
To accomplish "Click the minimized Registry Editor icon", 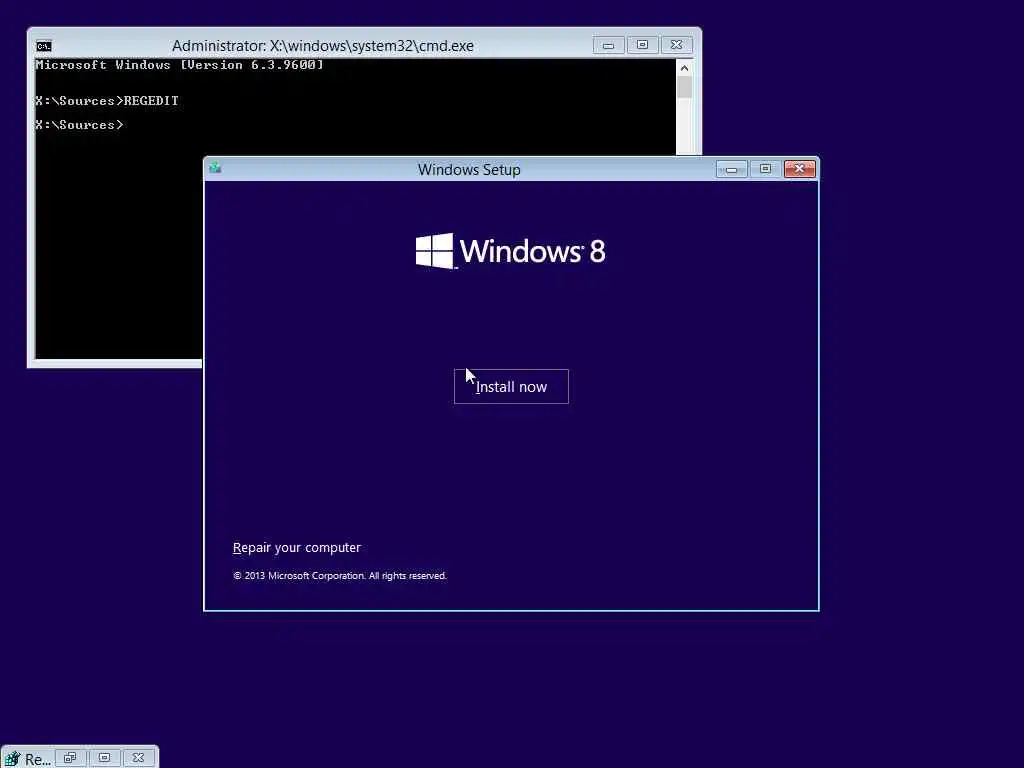I will point(12,758).
